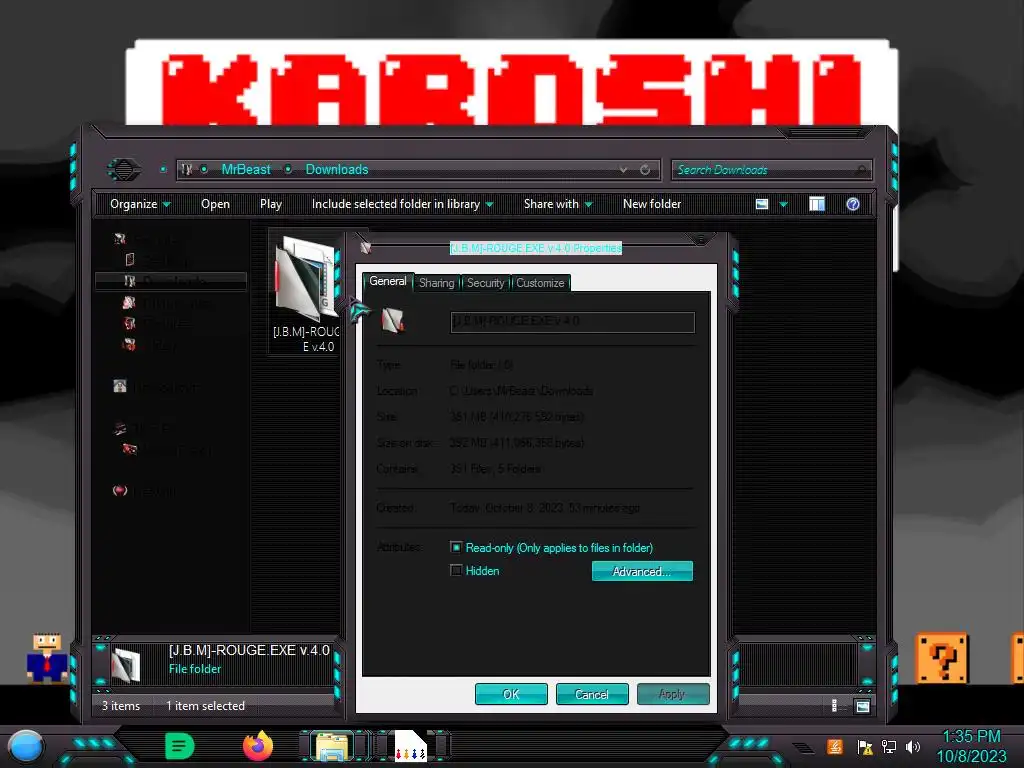Click the Java tray icon

click(835, 746)
